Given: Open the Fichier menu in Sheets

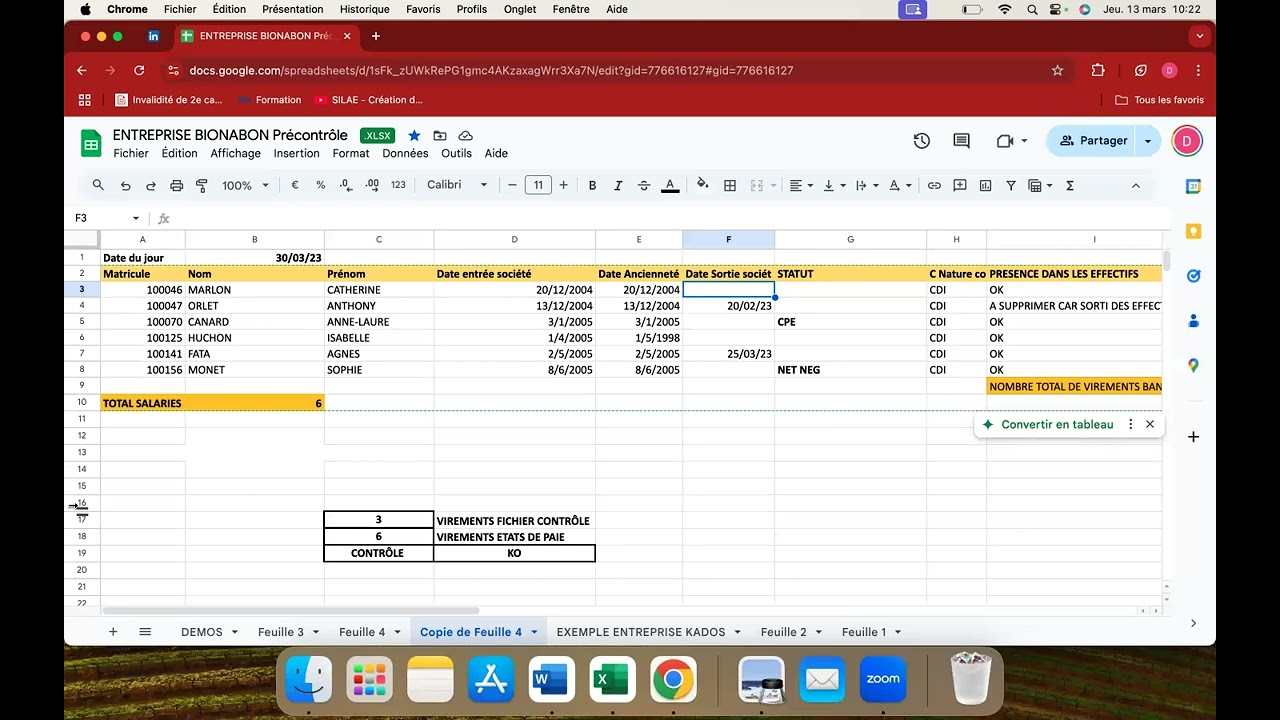Looking at the screenshot, I should [131, 153].
